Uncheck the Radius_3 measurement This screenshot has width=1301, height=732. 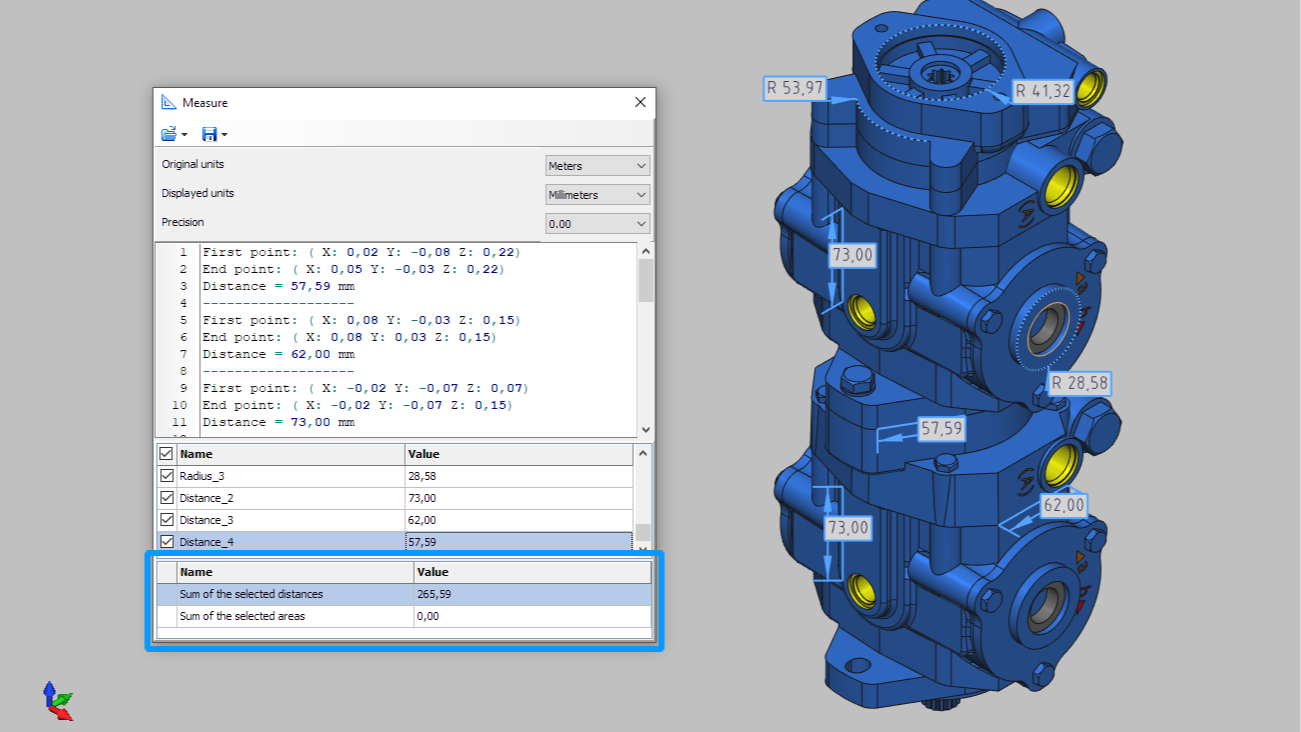tap(166, 475)
